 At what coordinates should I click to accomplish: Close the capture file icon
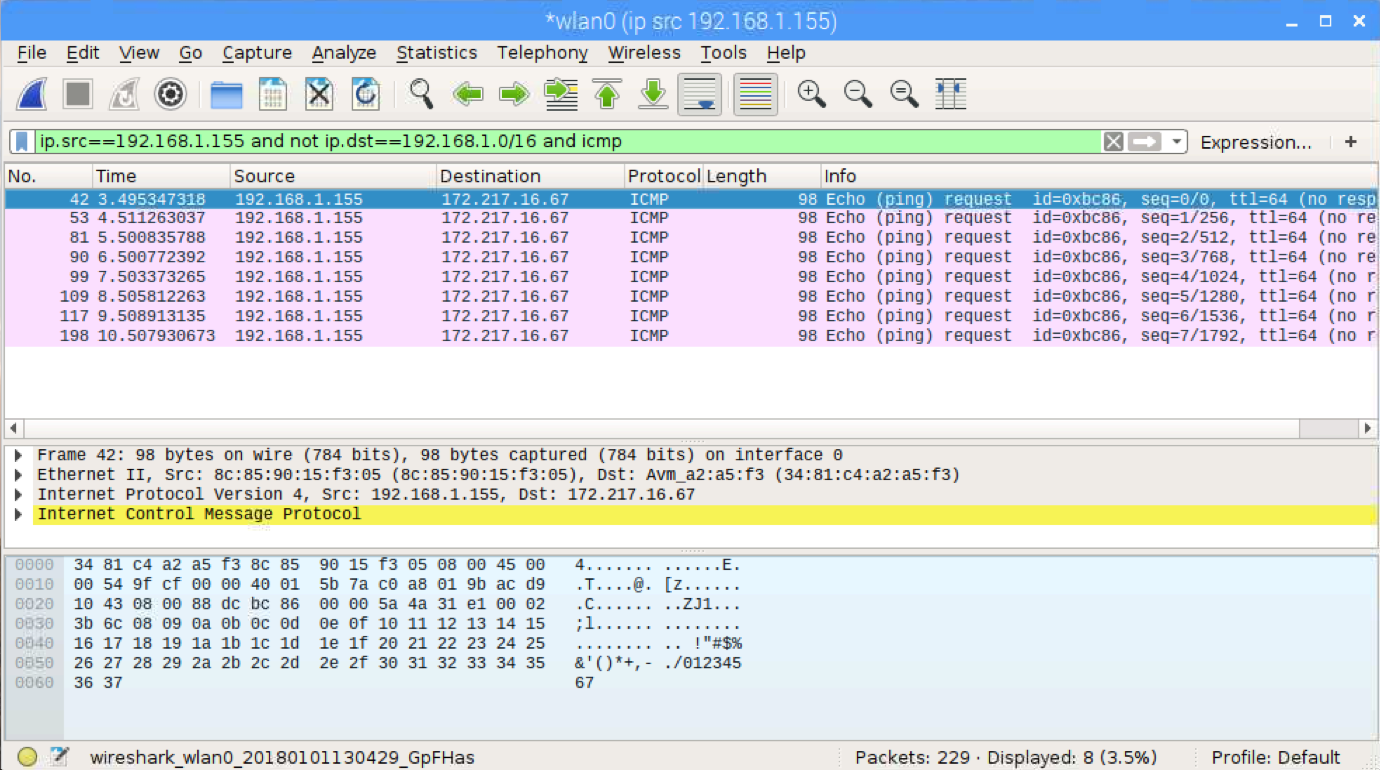click(x=319, y=95)
